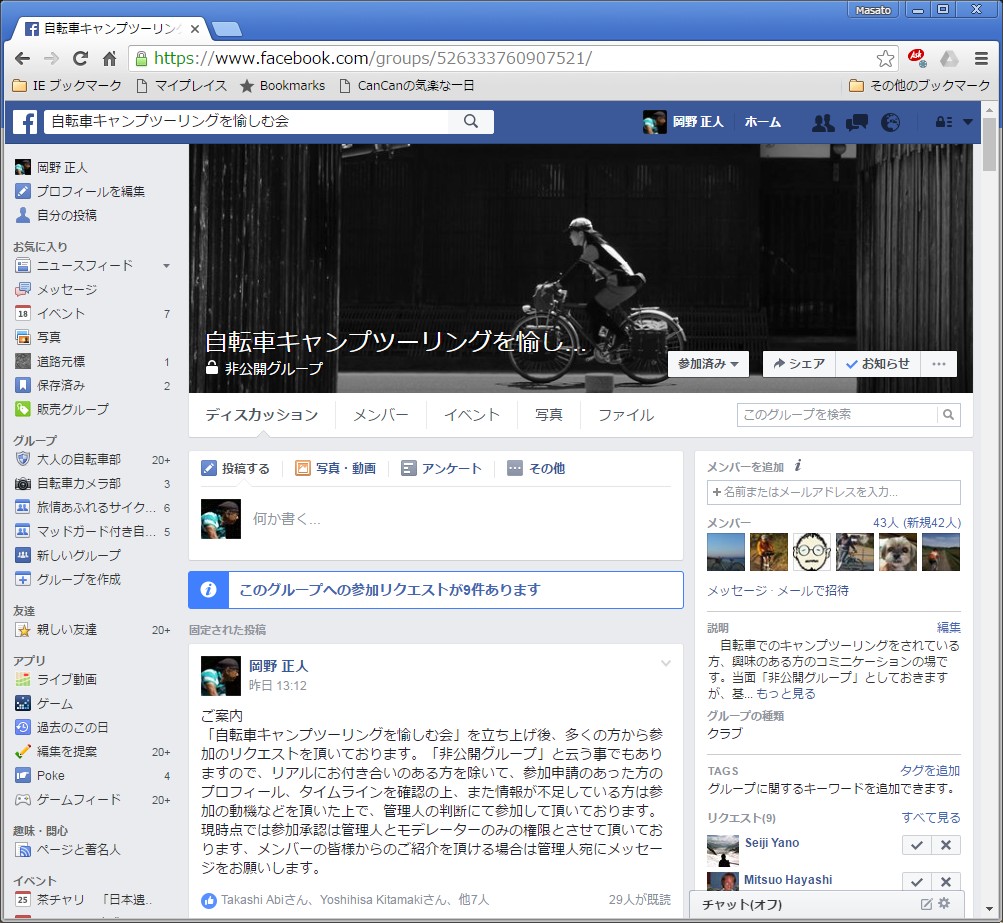
Task: Go to Chrome home page
Action: (x=109, y=59)
